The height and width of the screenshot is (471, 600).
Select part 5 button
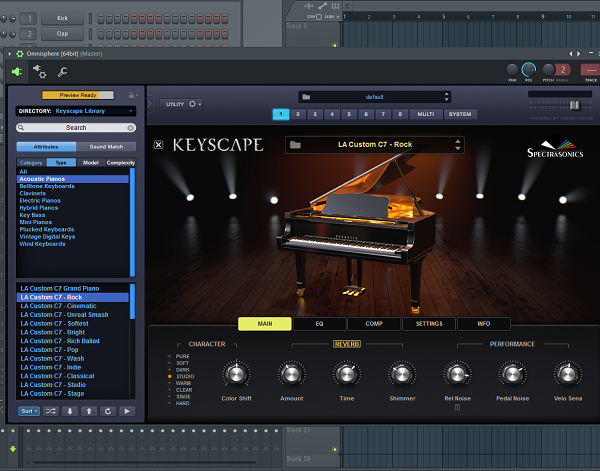[349, 114]
